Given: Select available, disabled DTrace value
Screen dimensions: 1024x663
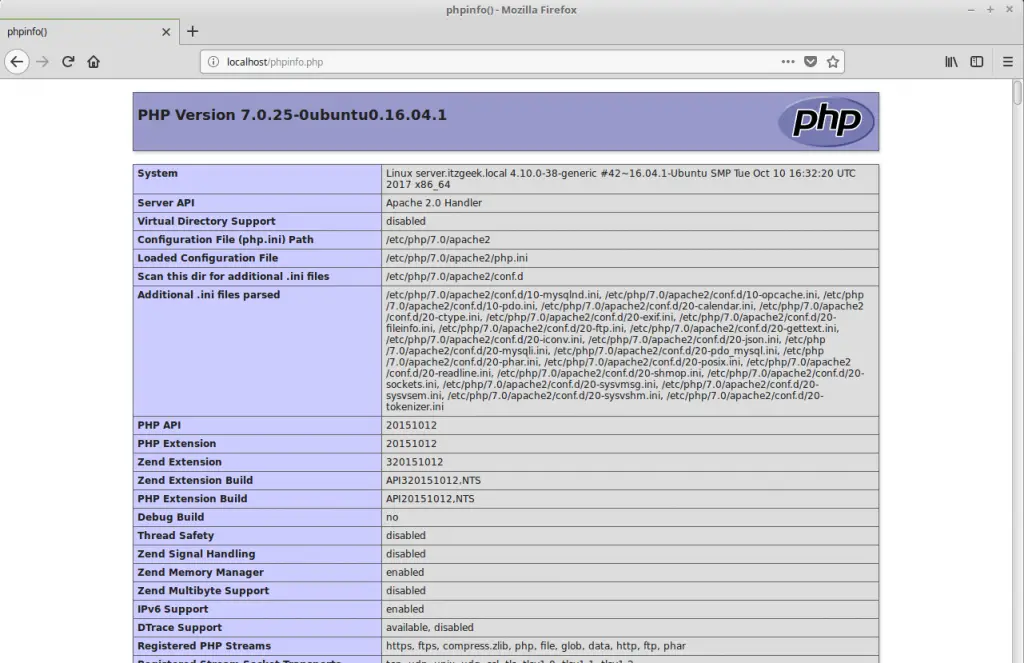Looking at the screenshot, I should coord(429,626).
